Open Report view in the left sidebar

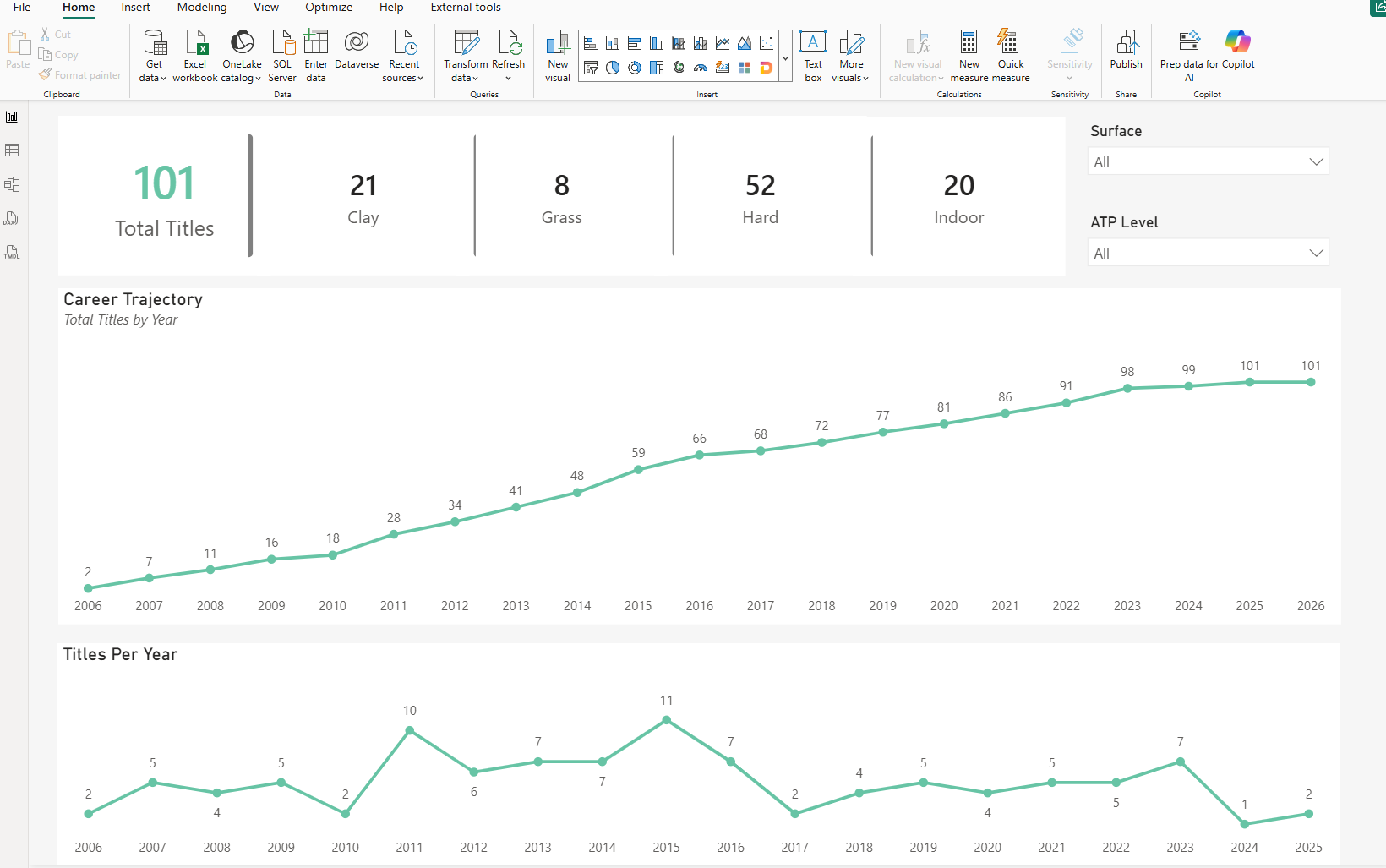[12, 117]
